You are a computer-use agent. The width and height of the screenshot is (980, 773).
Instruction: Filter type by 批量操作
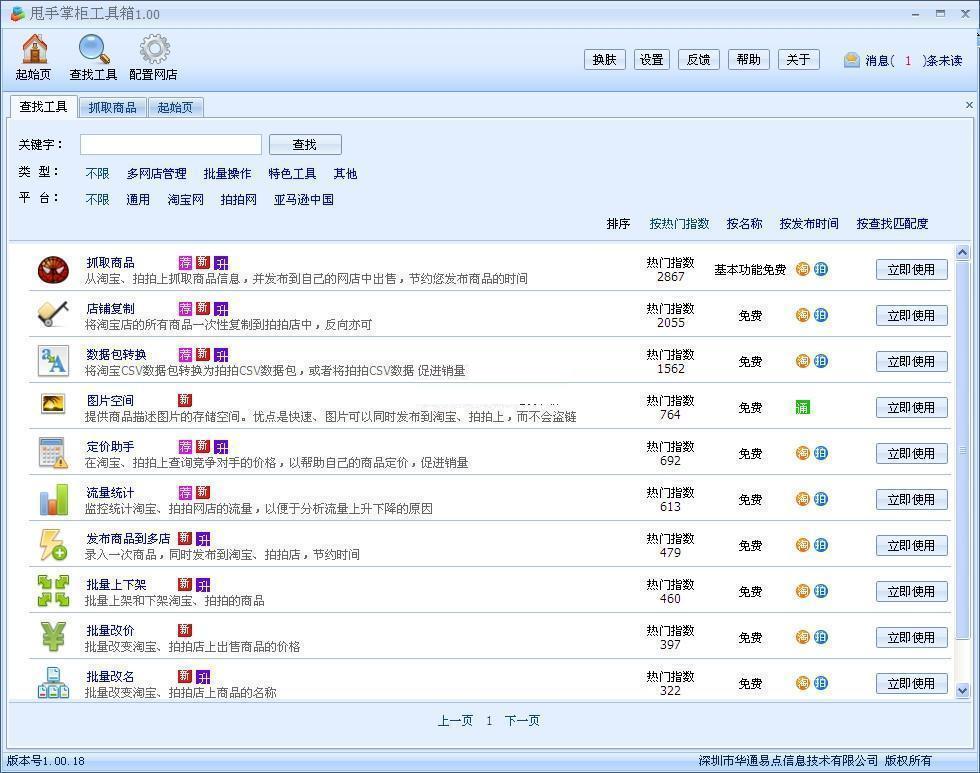pyautogui.click(x=227, y=174)
